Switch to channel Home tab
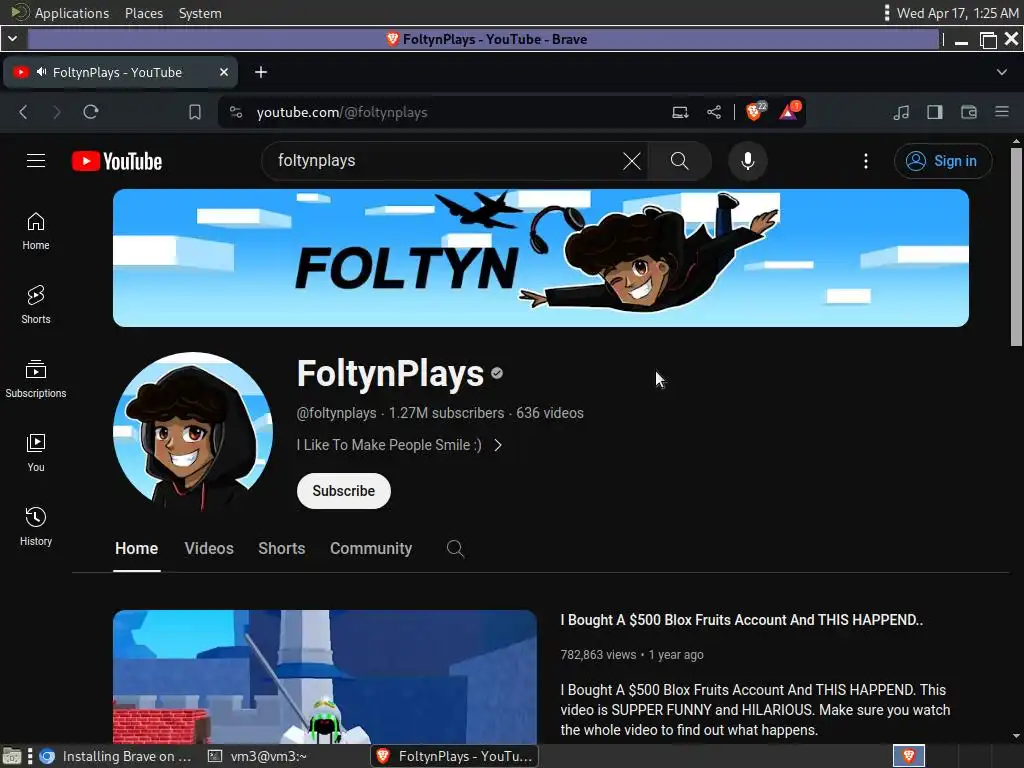Image resolution: width=1024 pixels, height=768 pixels. [136, 549]
